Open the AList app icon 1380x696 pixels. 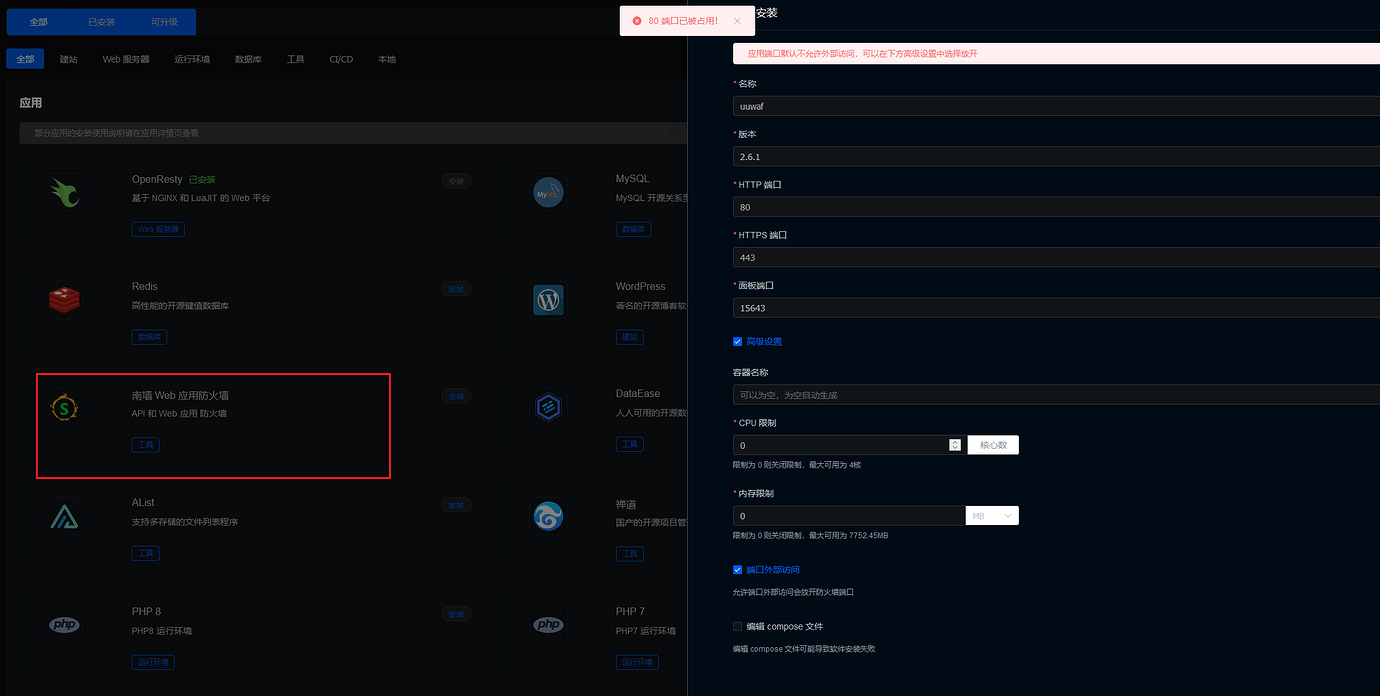click(x=64, y=515)
